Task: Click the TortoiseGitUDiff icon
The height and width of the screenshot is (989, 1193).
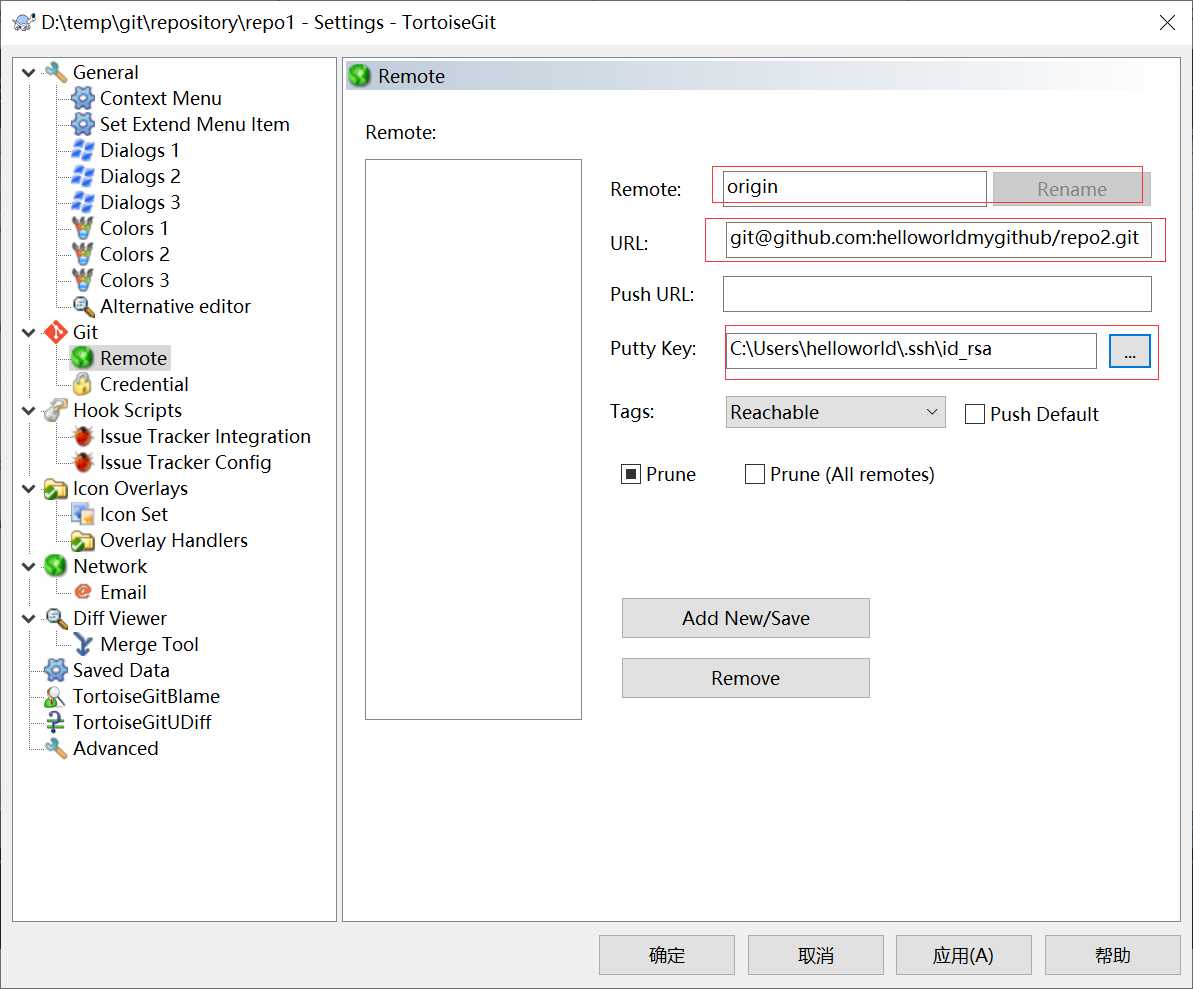Action: pyautogui.click(x=56, y=722)
